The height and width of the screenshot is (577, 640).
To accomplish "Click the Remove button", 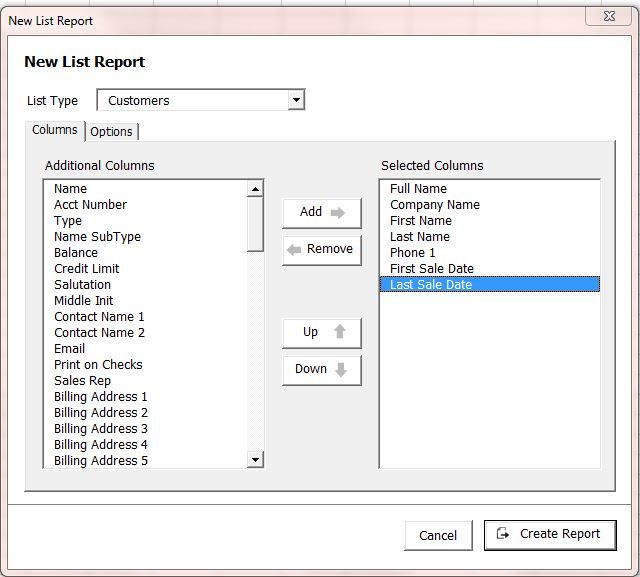I will (x=322, y=249).
